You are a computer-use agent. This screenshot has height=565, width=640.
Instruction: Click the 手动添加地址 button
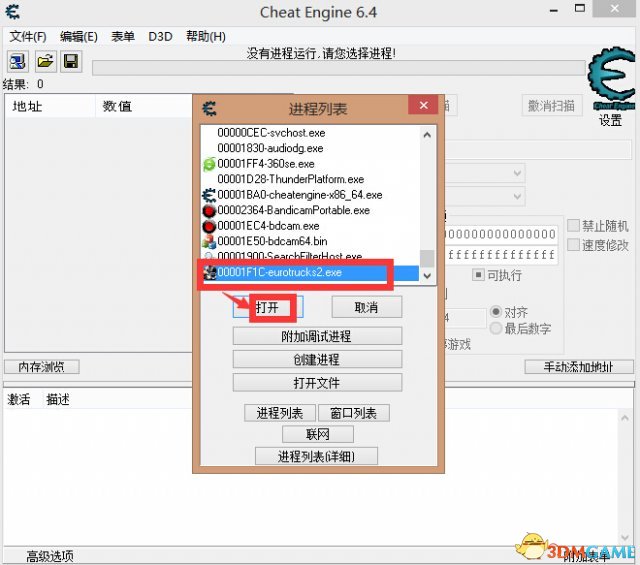(x=579, y=367)
